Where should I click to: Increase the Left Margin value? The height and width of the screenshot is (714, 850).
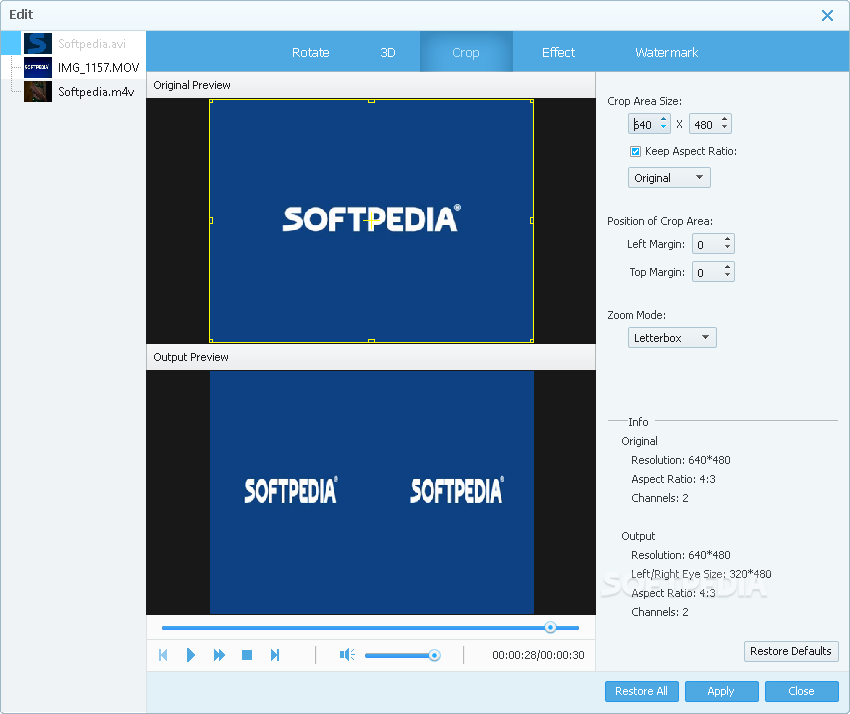pyautogui.click(x=727, y=239)
